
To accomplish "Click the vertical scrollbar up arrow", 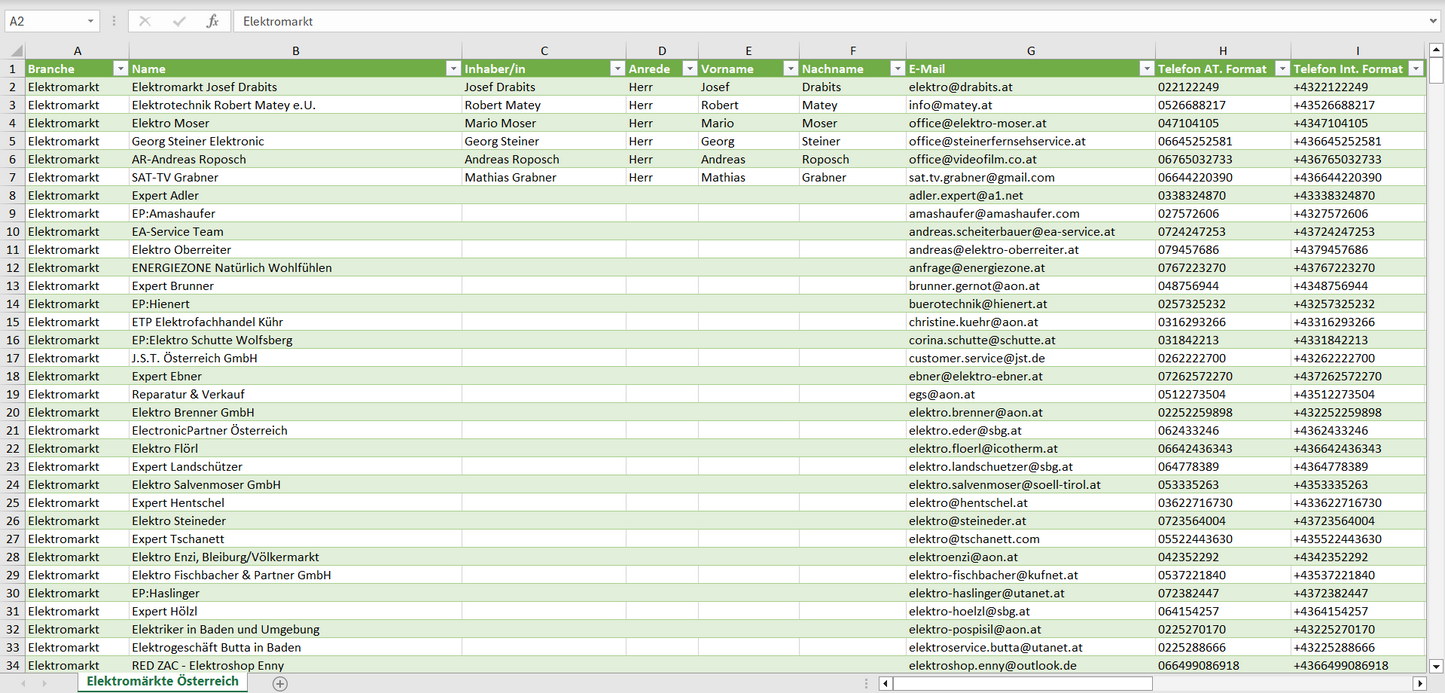I will tap(1436, 50).
